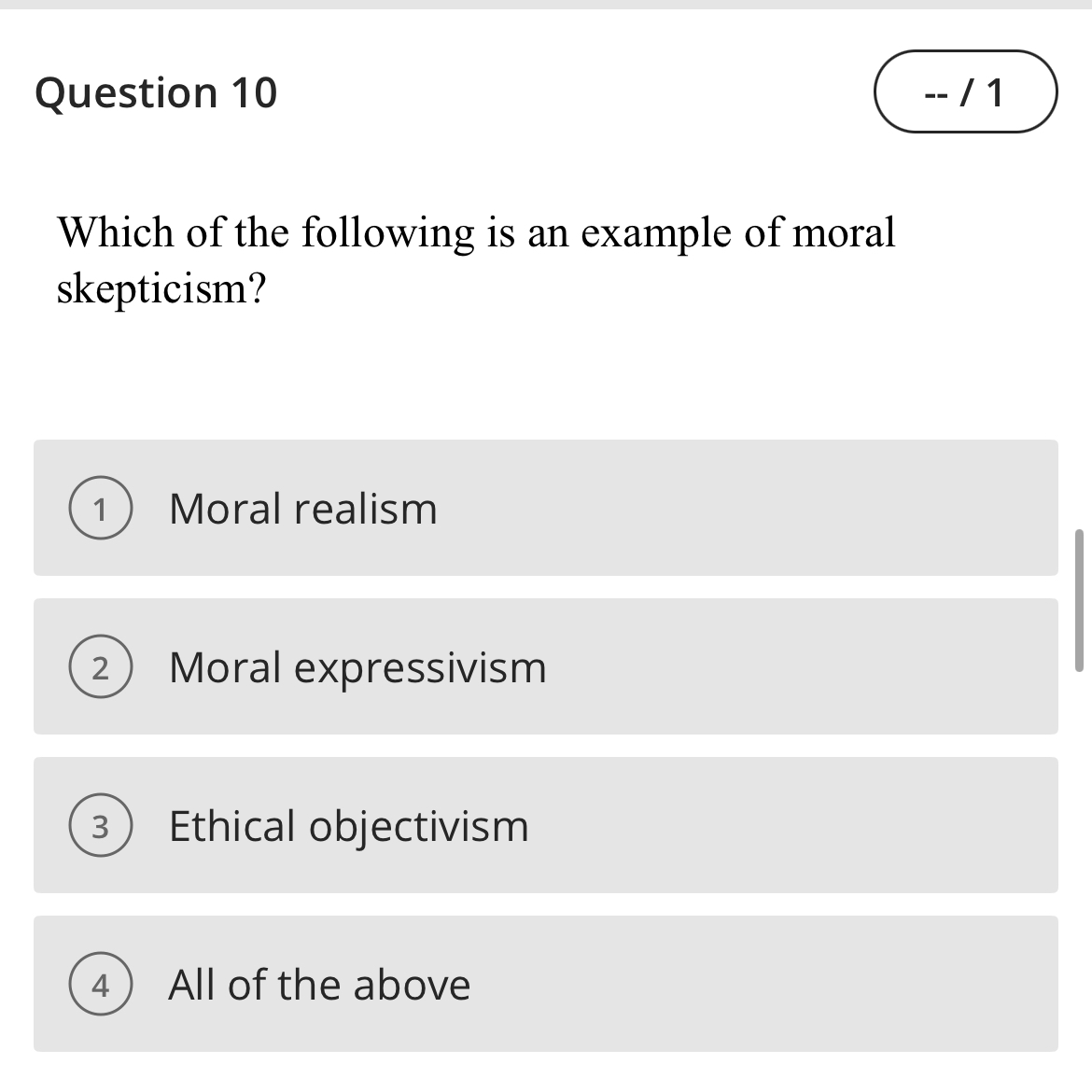Click the circled number 2 marker
This screenshot has height=1092, width=1092.
click(x=101, y=665)
